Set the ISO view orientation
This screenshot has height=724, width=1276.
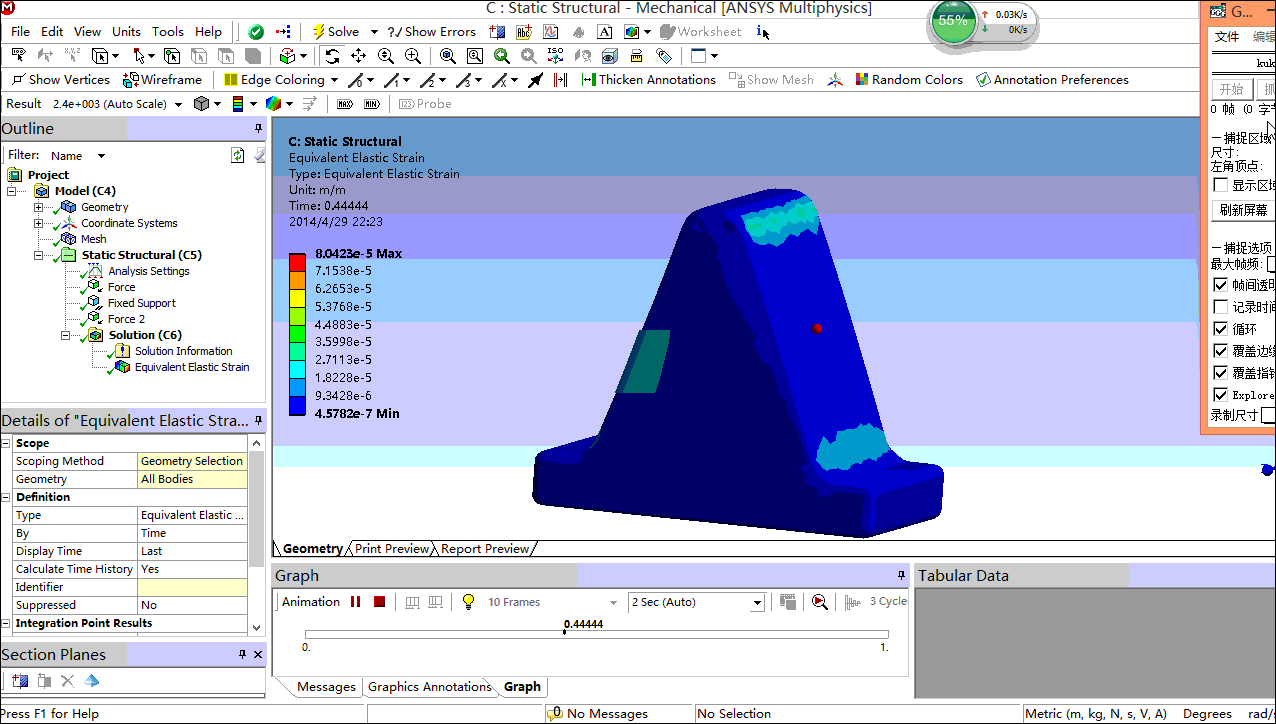click(x=556, y=56)
